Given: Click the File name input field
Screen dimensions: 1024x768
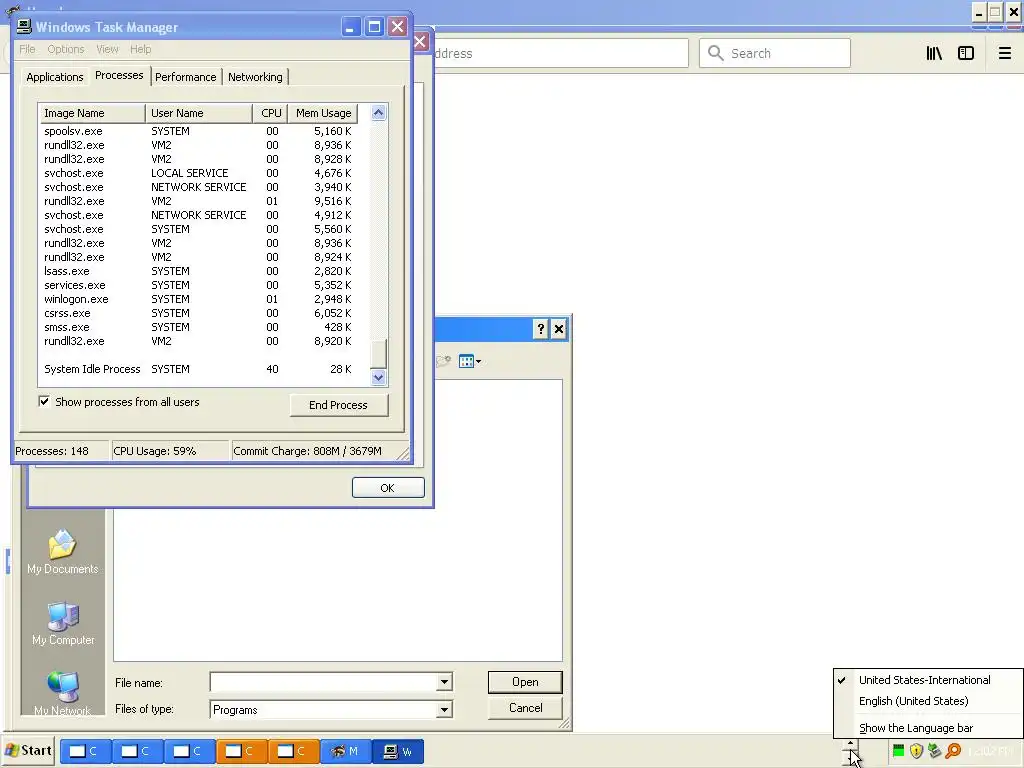Looking at the screenshot, I should point(323,682).
